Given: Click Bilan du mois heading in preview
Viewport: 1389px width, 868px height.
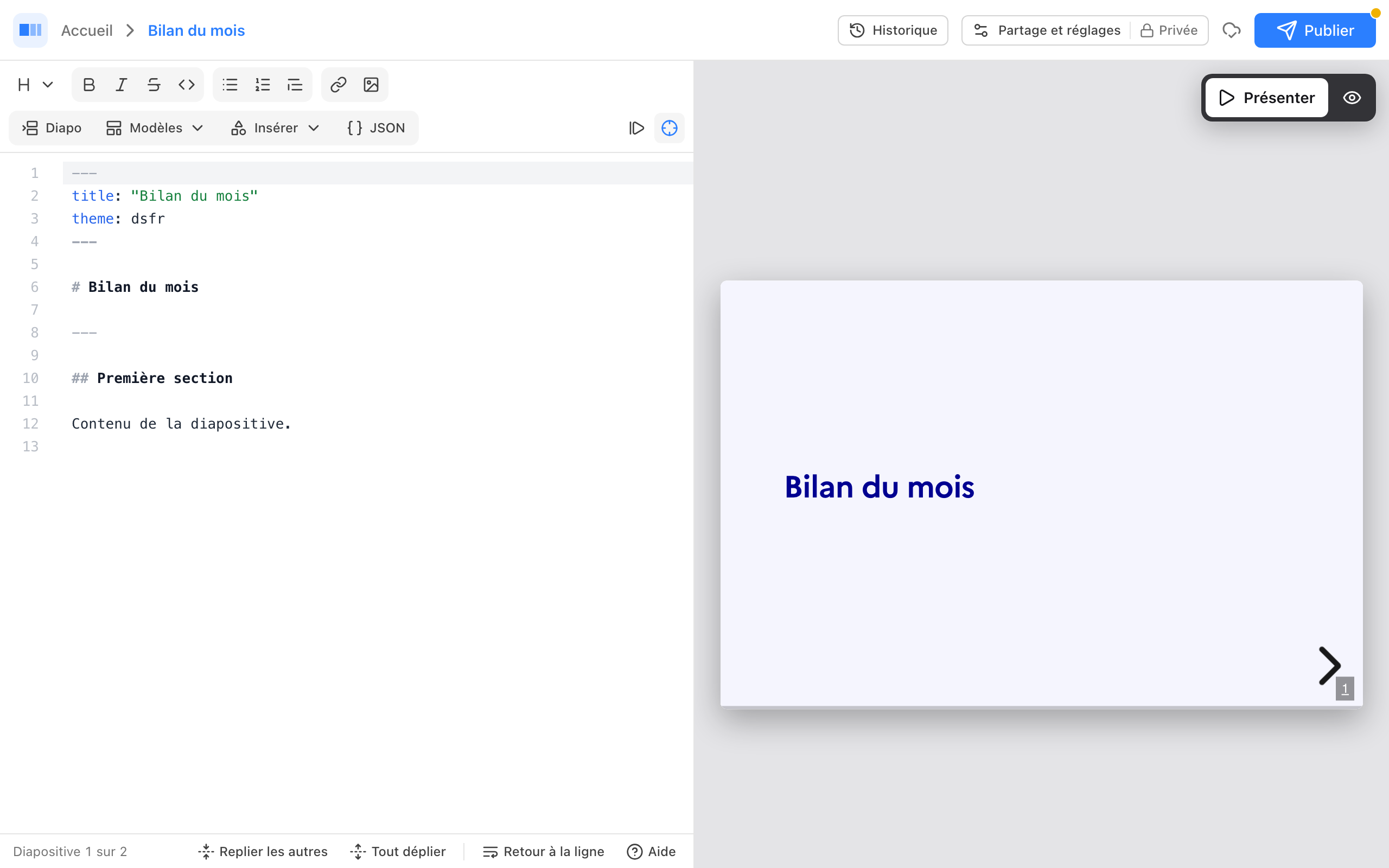Looking at the screenshot, I should 880,487.
